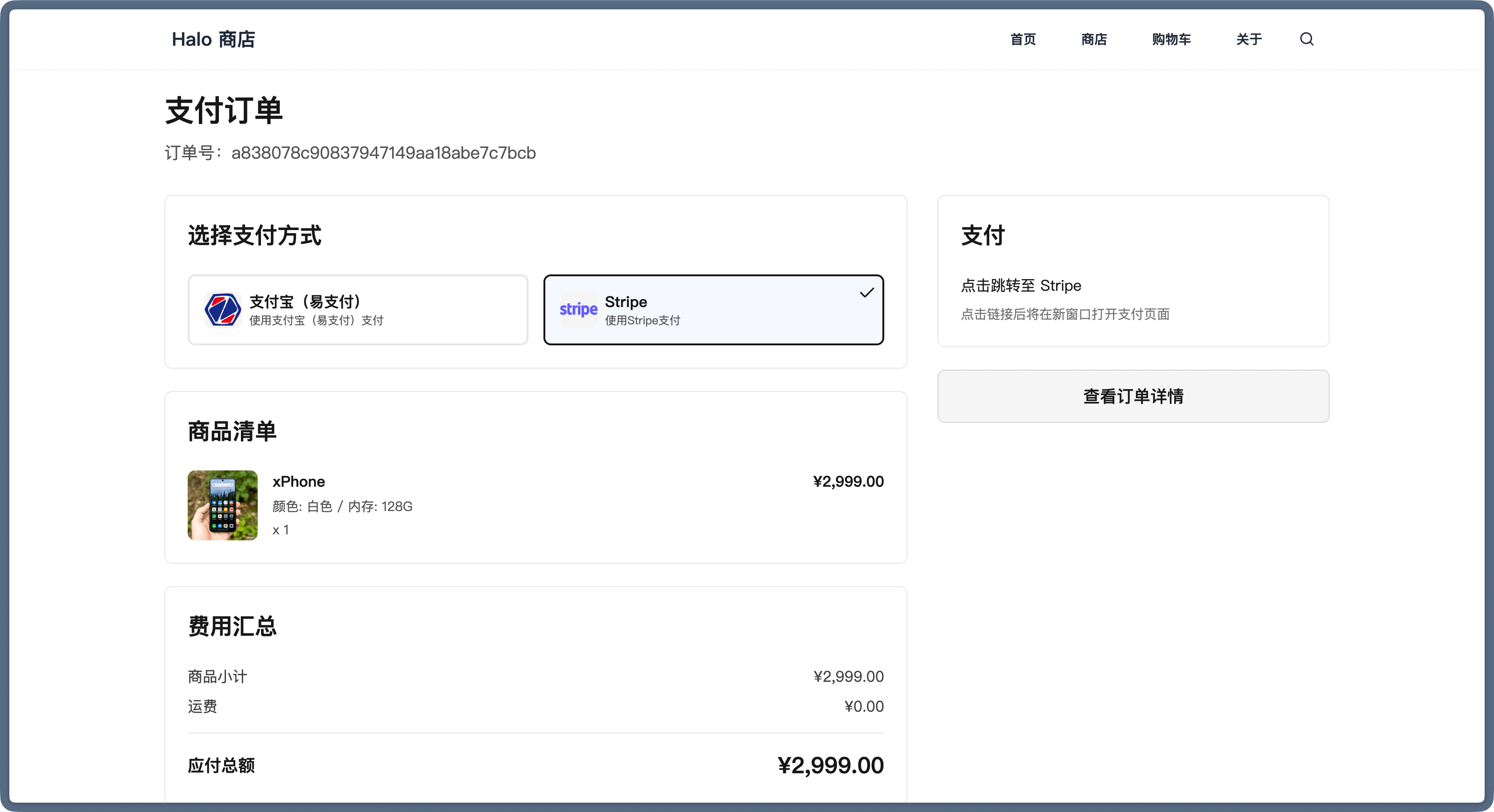This screenshot has width=1494, height=812.
Task: Click 应付总额 total amount value
Action: coord(830,765)
